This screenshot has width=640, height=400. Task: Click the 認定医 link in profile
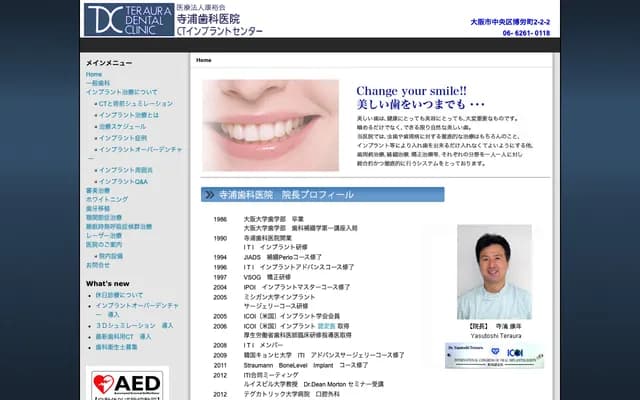327,326
